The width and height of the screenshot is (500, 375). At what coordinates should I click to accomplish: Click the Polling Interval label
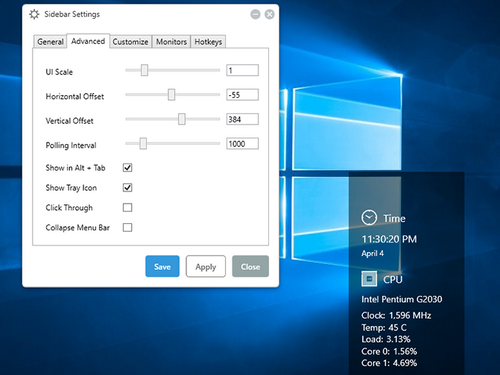pyautogui.click(x=71, y=145)
